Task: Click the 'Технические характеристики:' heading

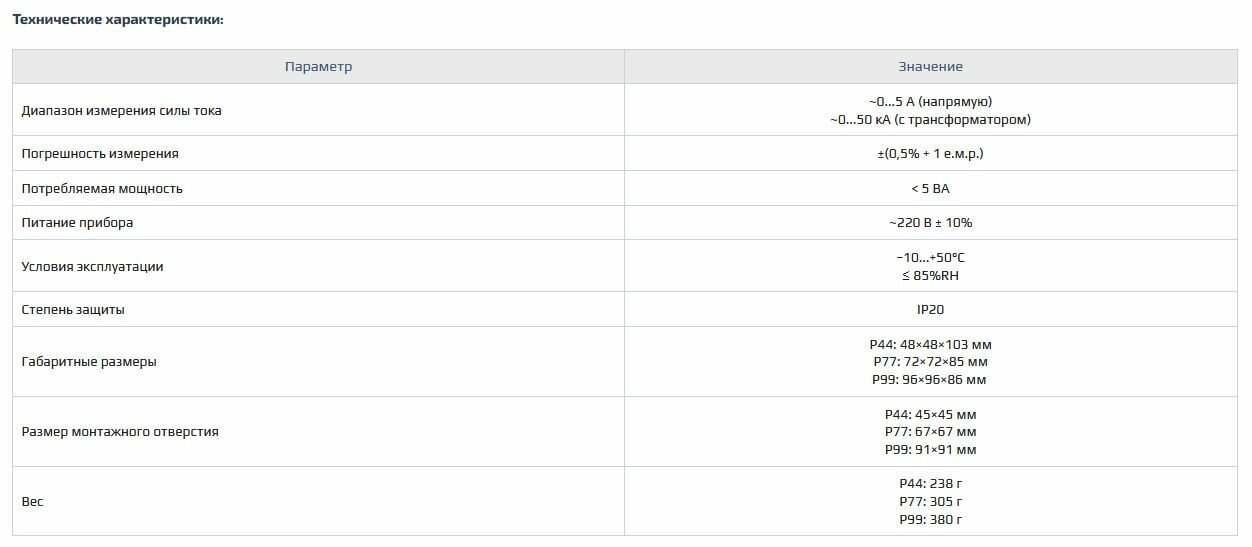Action: point(118,19)
